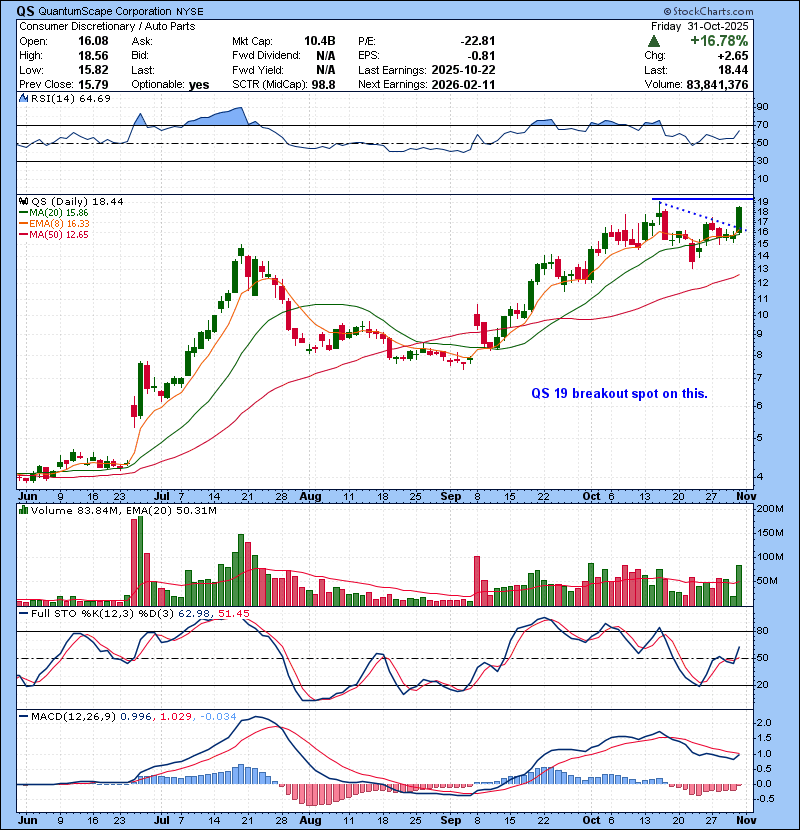800x830 pixels.
Task: Click the MA(20) 15.86 legend text
Action: point(59,213)
